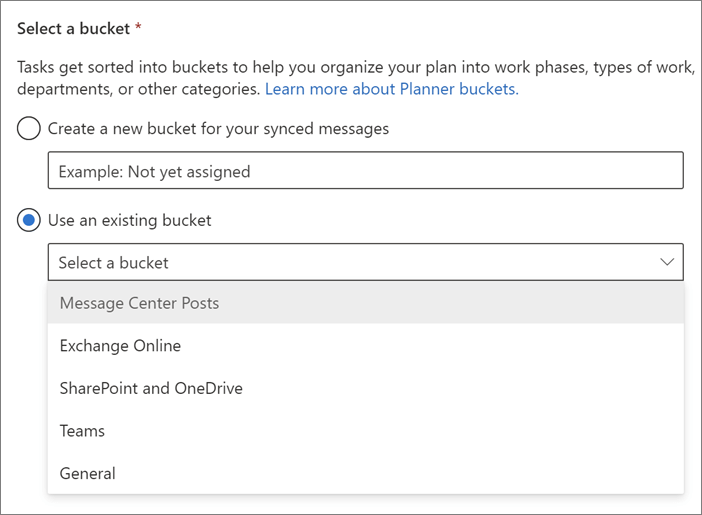
Task: Open the 'Learn more about Planner buckets' link
Action: point(392,89)
